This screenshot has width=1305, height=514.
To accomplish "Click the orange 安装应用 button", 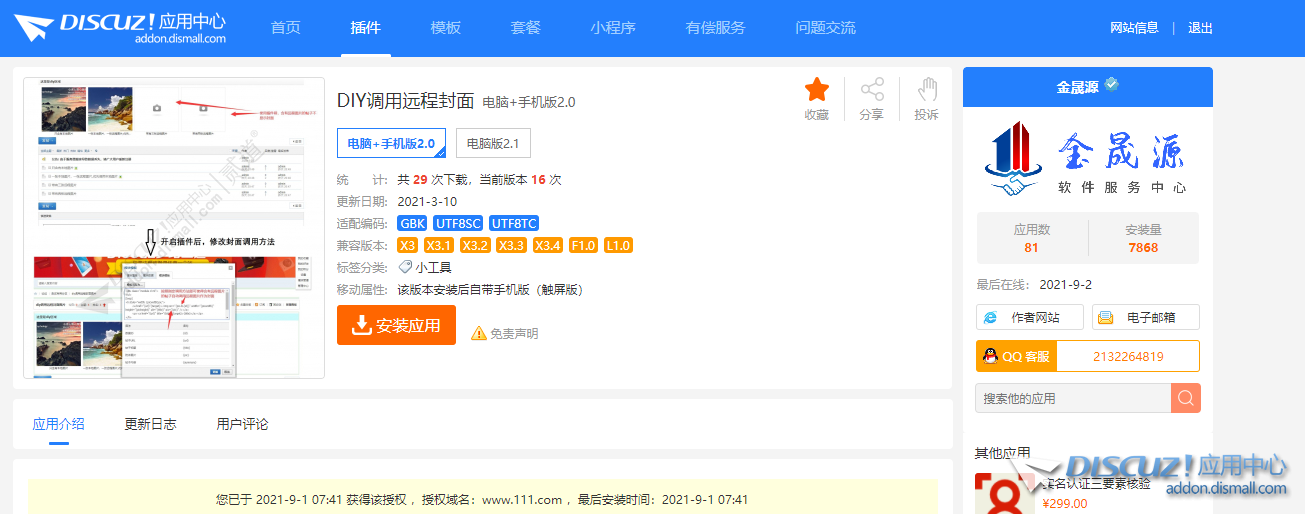I will (x=396, y=325).
